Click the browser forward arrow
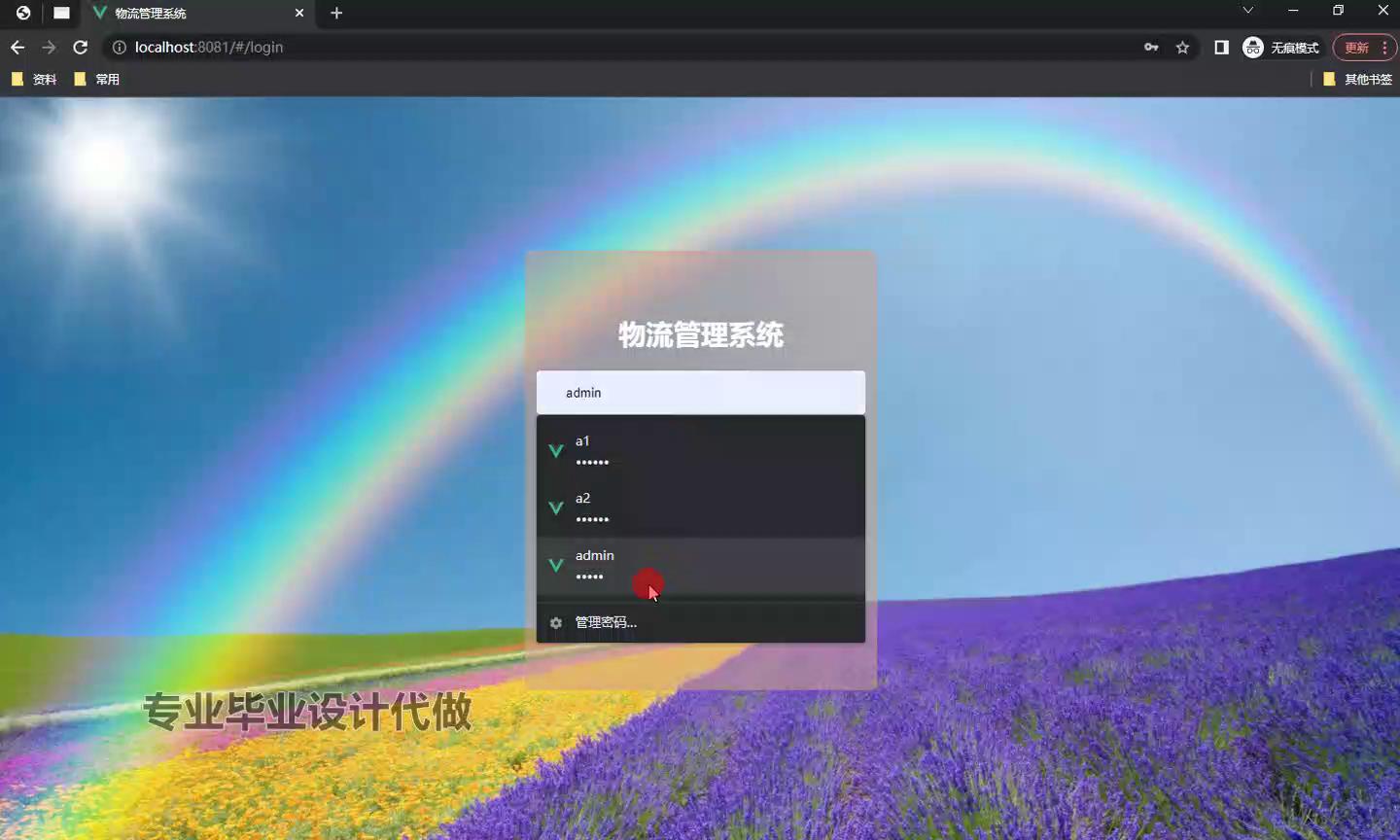 49,47
